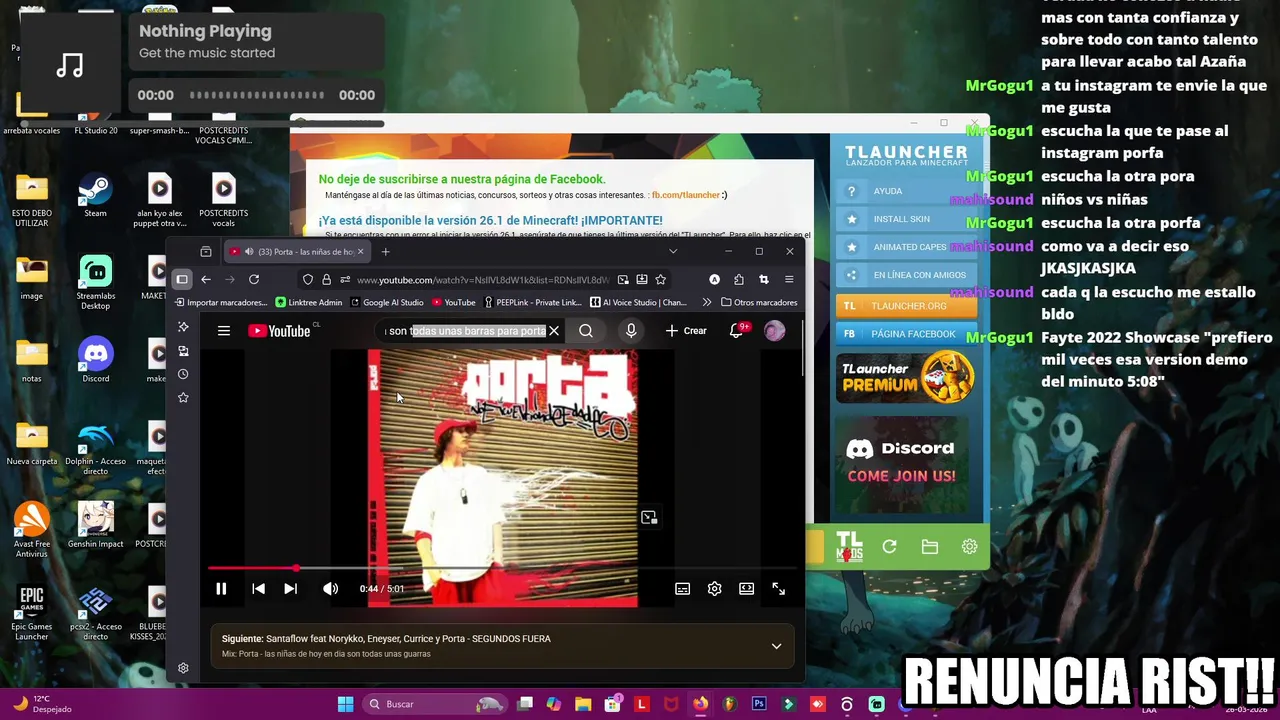1280x720 pixels.
Task: Skip to next video in playlist
Action: pos(290,589)
